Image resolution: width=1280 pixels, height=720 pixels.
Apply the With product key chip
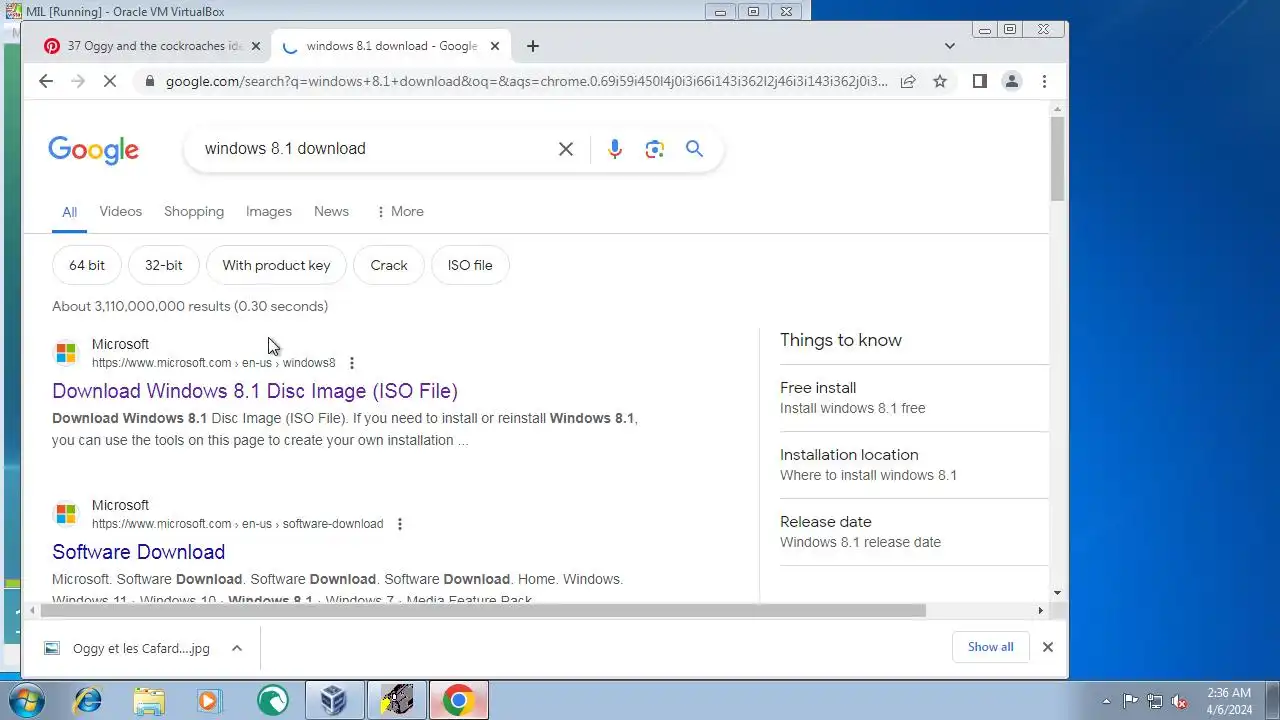(276, 266)
